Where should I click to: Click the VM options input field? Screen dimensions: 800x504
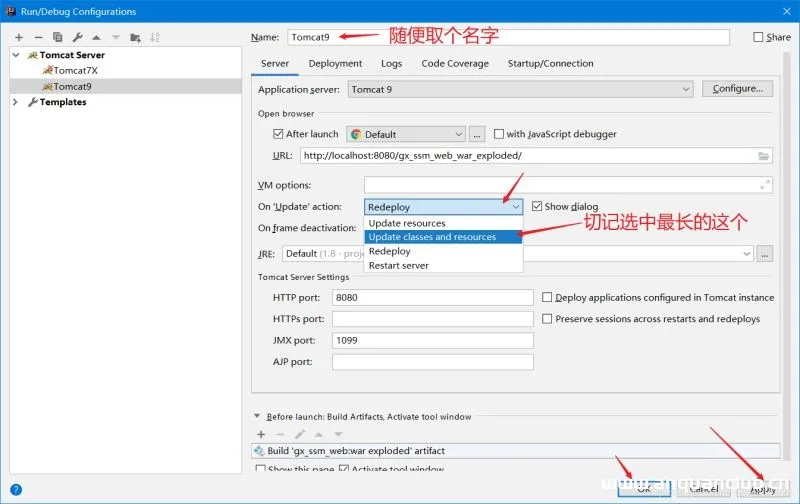tap(568, 185)
